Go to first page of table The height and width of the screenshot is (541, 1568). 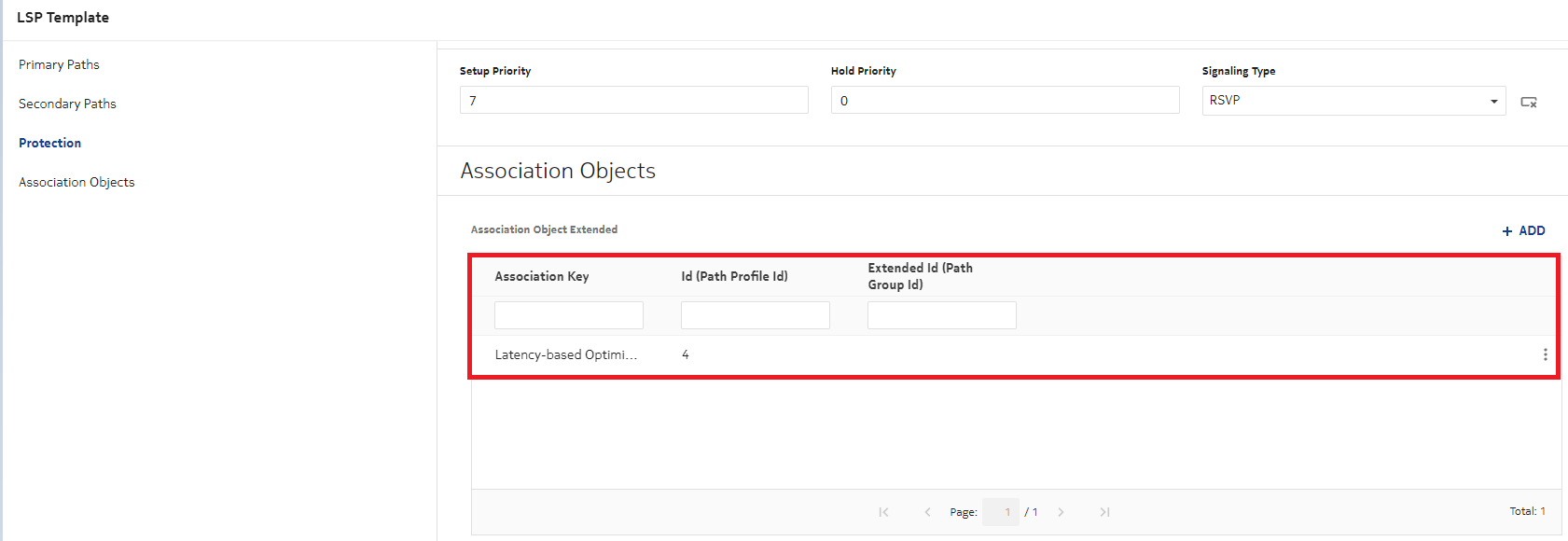(x=883, y=512)
